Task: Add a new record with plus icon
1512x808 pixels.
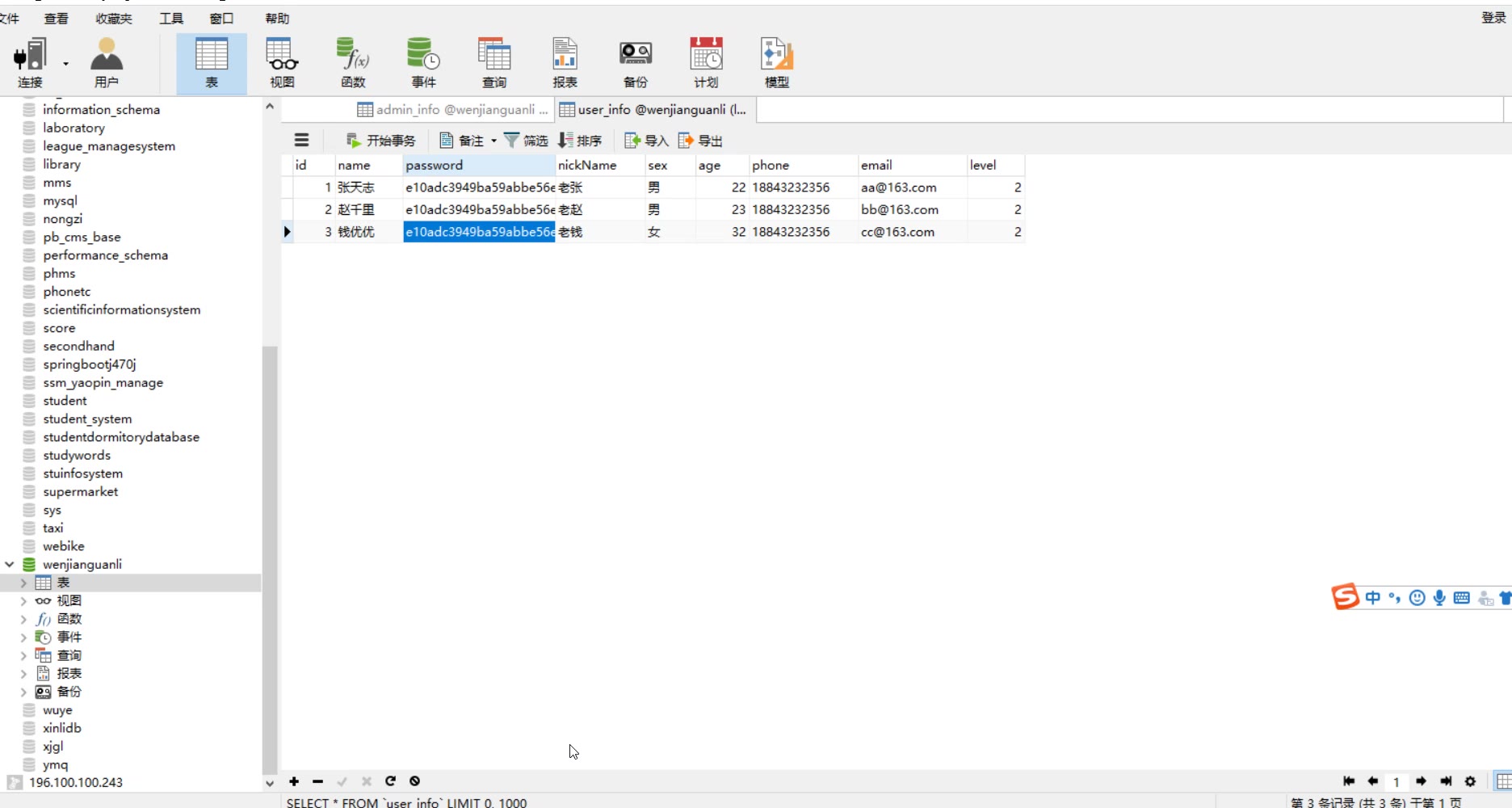Action: [x=294, y=781]
